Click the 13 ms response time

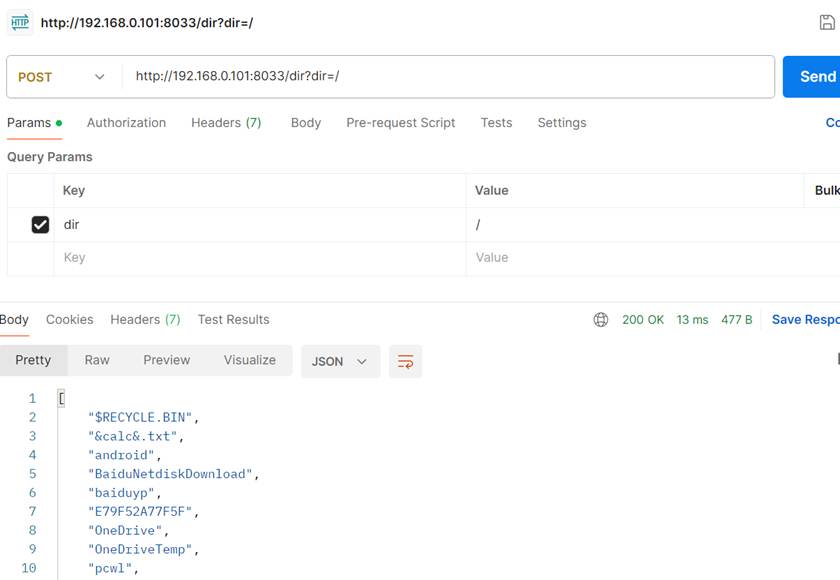692,320
